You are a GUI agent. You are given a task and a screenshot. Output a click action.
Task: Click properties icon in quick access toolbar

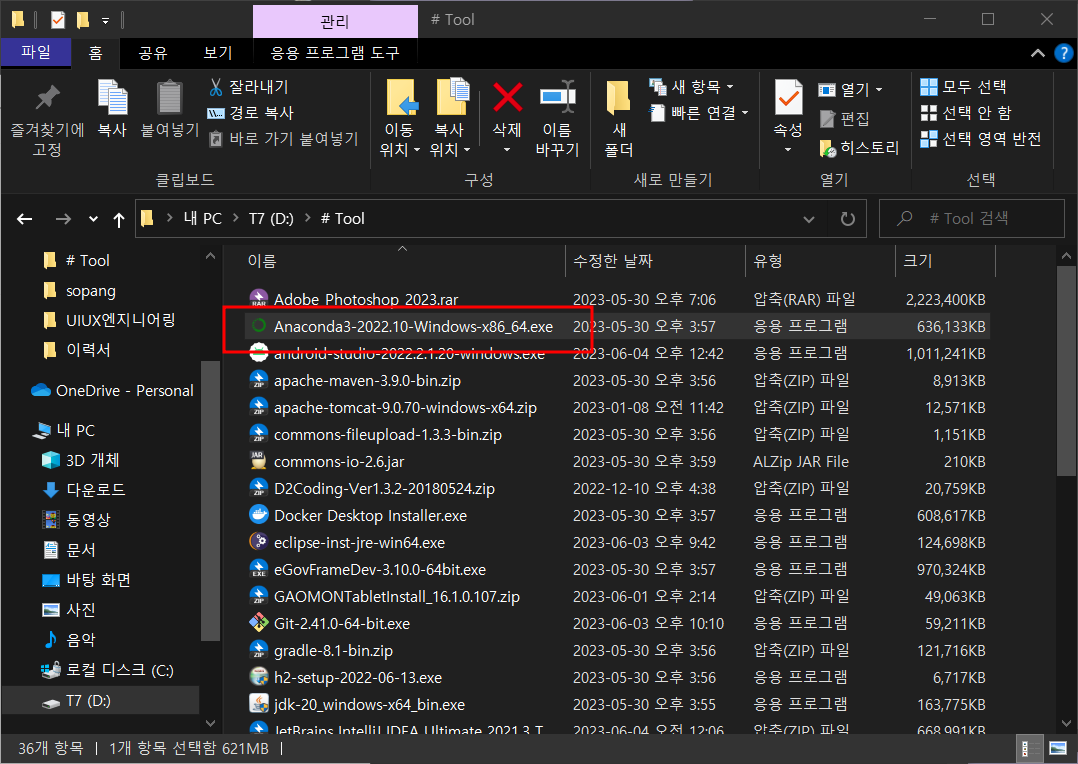tap(58, 20)
